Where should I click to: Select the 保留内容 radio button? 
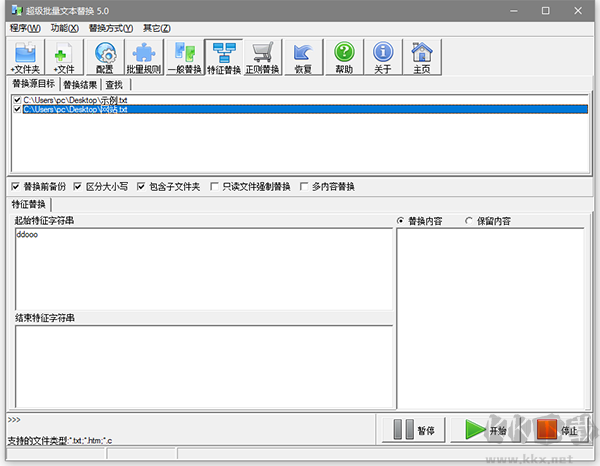pyautogui.click(x=470, y=220)
